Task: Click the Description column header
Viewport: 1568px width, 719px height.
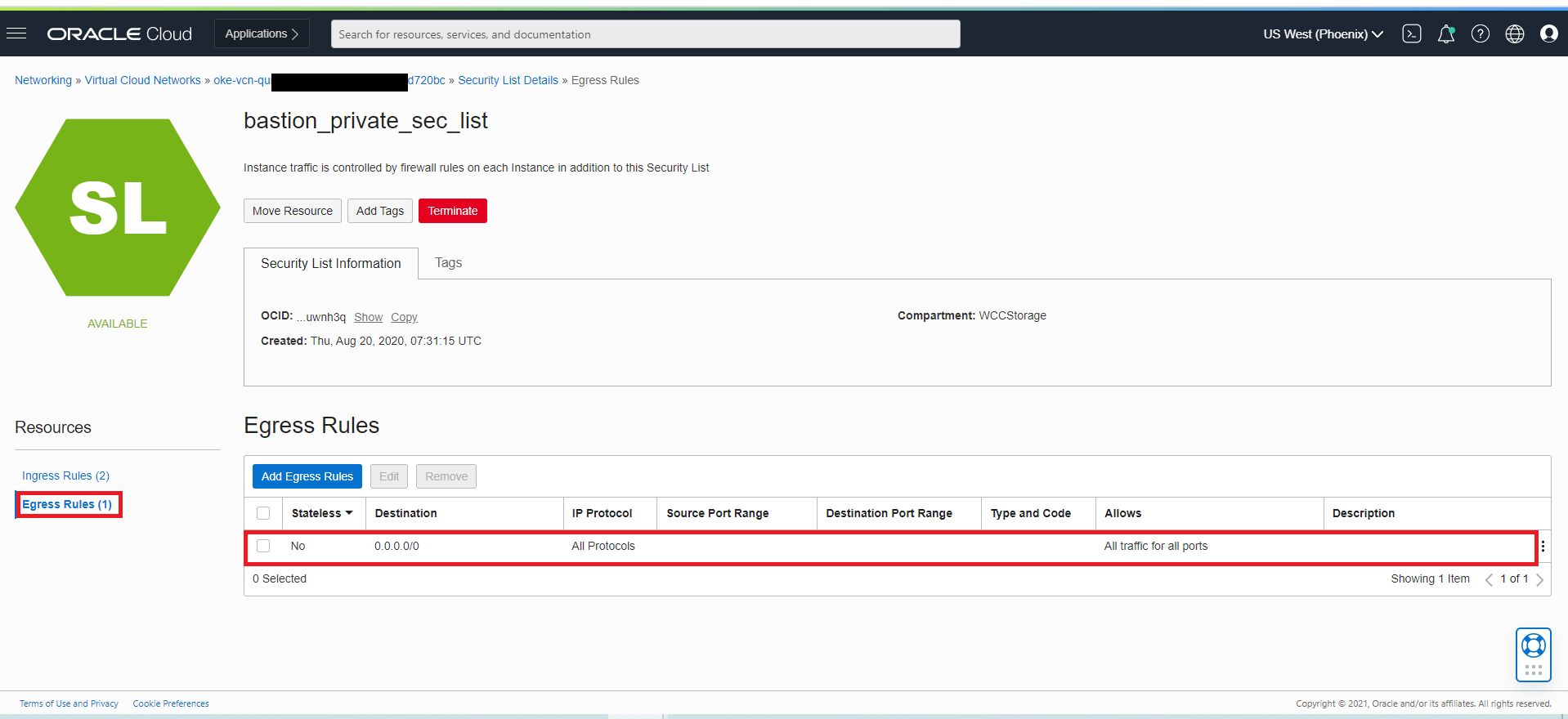Action: tap(1364, 513)
